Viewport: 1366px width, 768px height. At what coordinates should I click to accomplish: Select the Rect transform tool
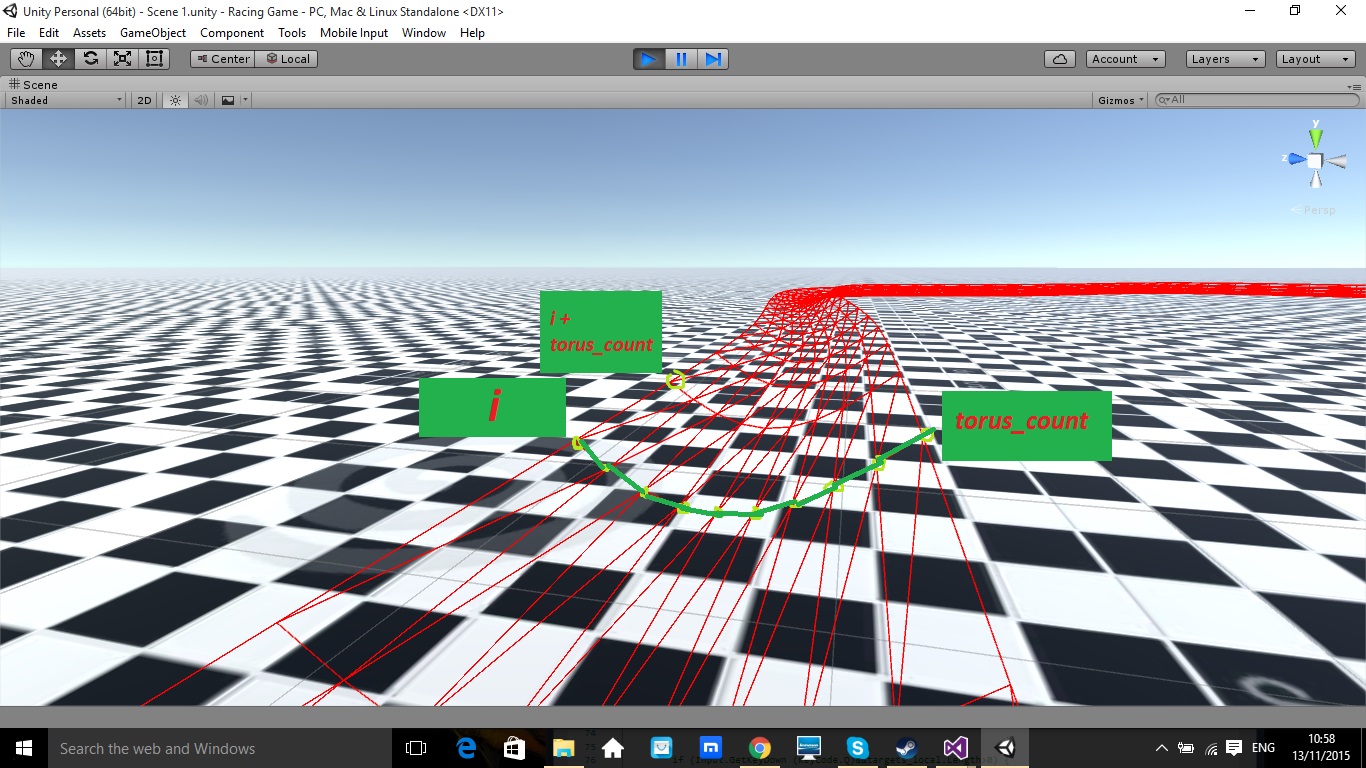tap(155, 59)
